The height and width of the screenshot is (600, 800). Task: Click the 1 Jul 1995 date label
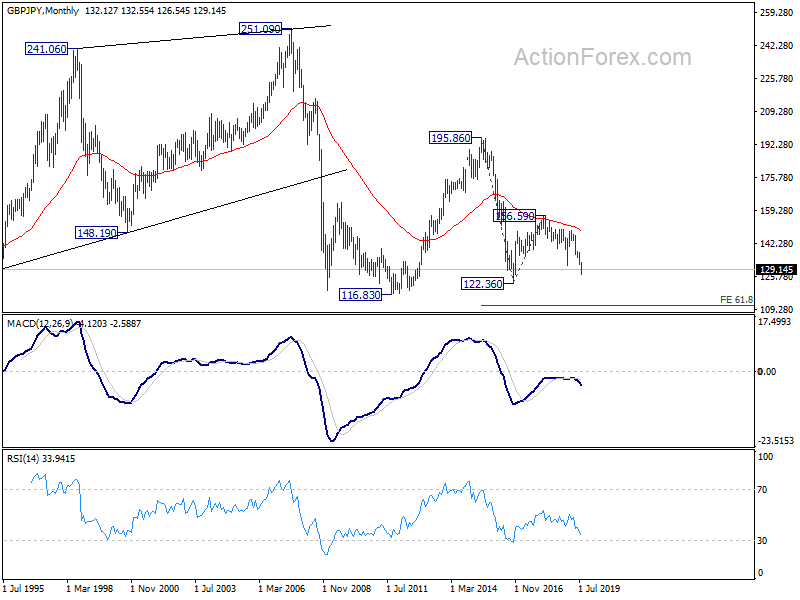point(23,588)
